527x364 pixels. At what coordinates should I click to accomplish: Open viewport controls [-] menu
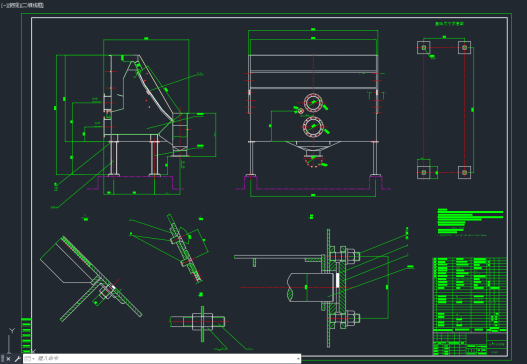4,5
